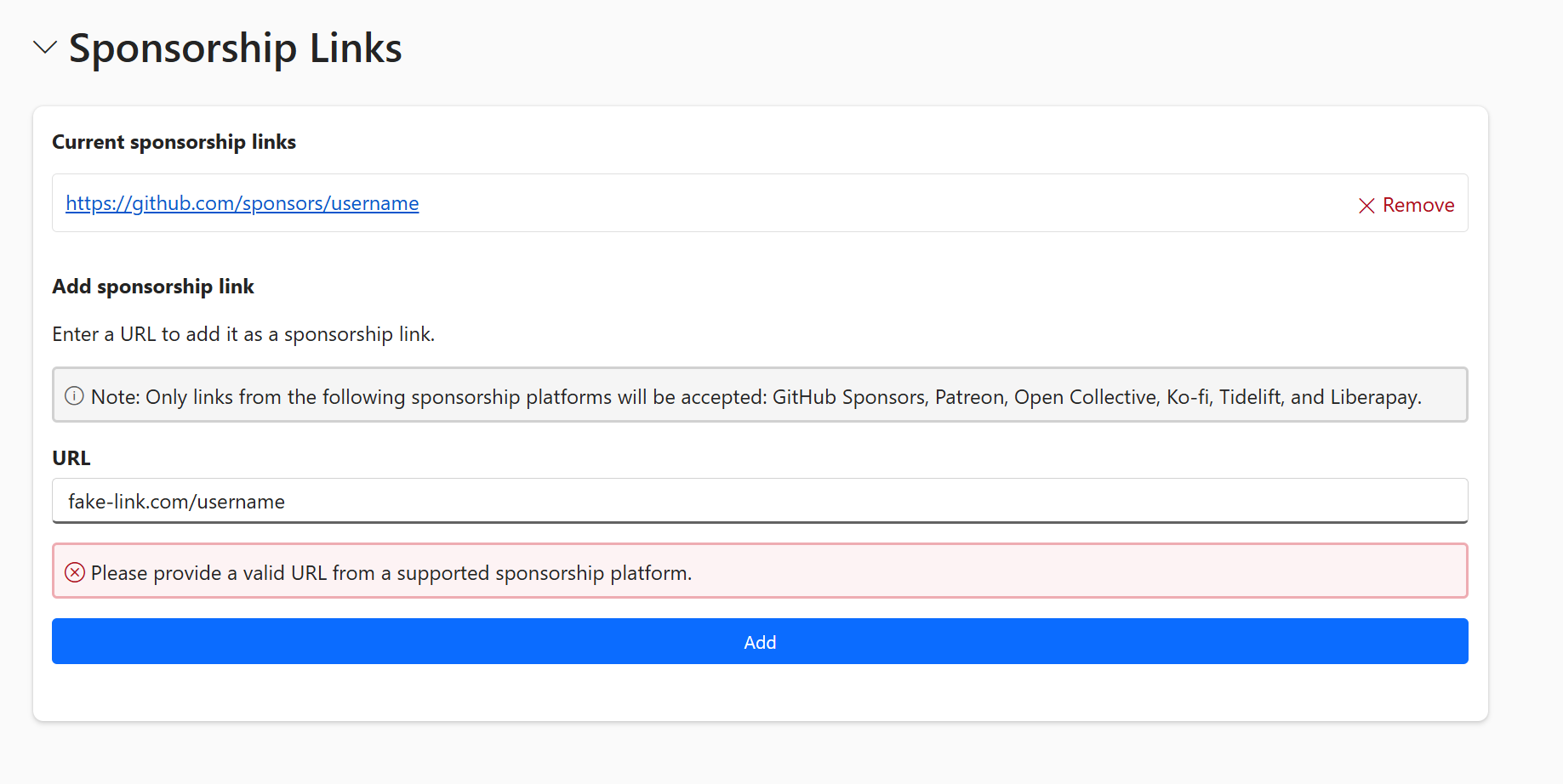The image size is (1563, 784).
Task: Click the remove icon on the GitHub Sponsors entry
Action: click(1366, 205)
